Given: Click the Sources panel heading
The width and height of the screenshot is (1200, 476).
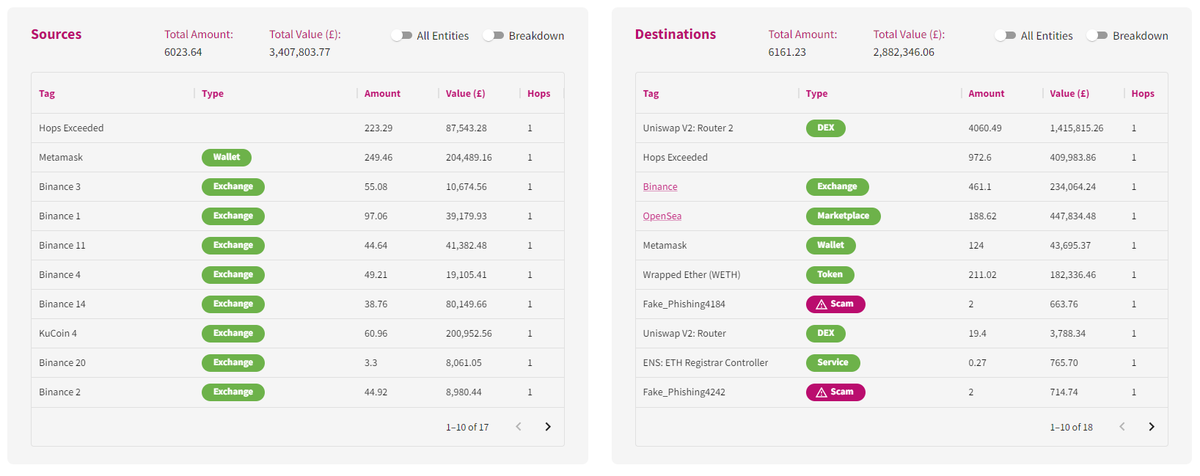Looking at the screenshot, I should 57,34.
